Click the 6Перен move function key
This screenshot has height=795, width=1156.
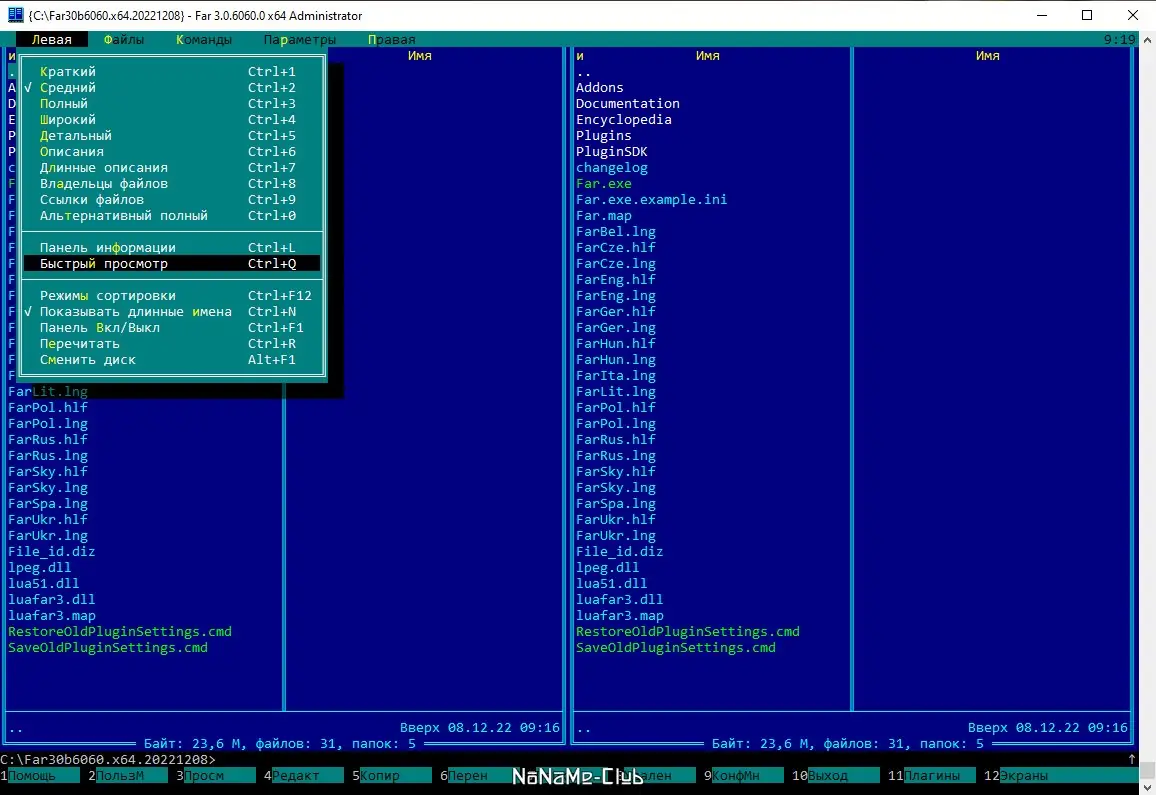(x=466, y=774)
